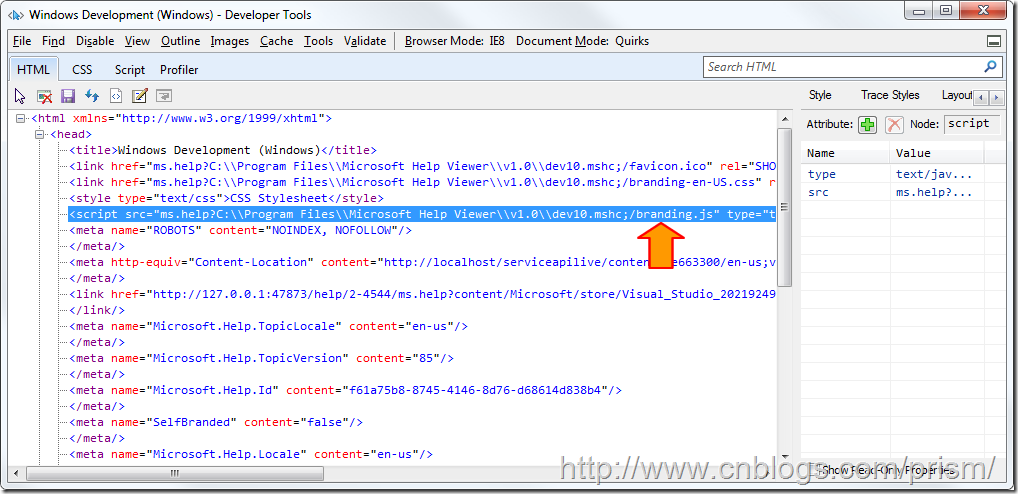Select the SelfBranded meta node
Screen dimensions: 1018x494
click(216, 422)
